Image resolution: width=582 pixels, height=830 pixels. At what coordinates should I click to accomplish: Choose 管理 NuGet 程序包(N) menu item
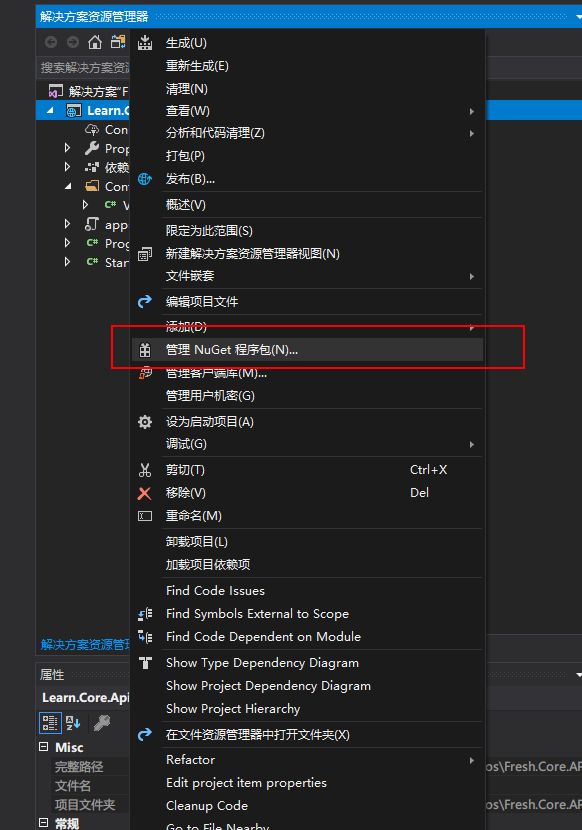(307, 350)
